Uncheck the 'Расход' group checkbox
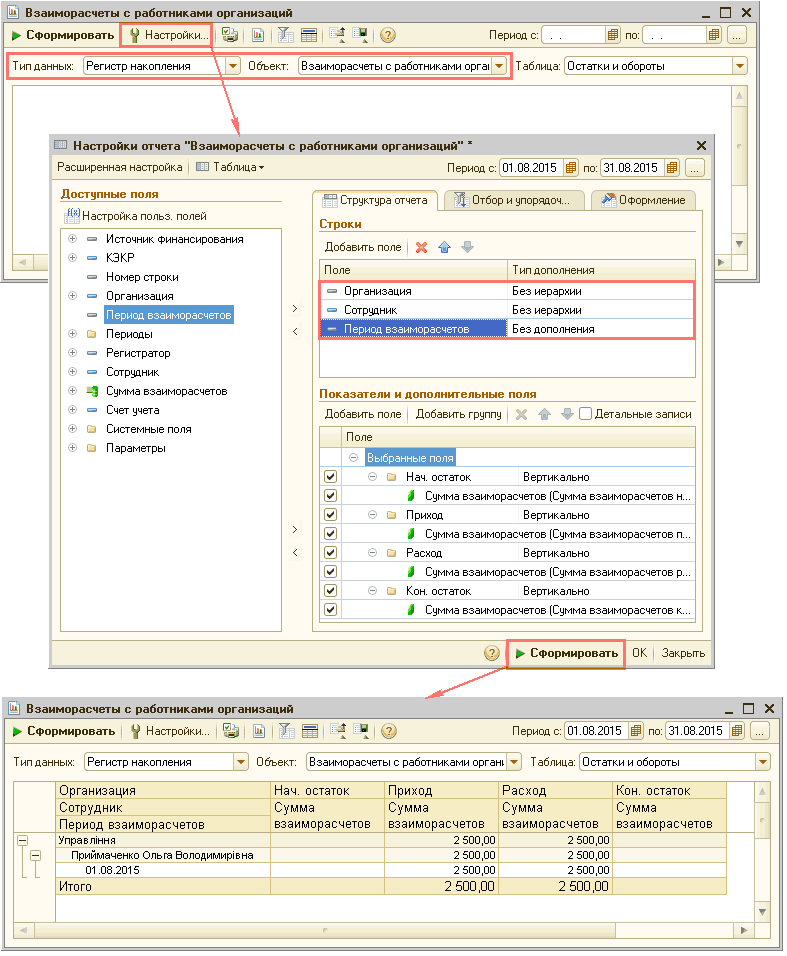Viewport: 787px width, 956px height. pyautogui.click(x=330, y=553)
